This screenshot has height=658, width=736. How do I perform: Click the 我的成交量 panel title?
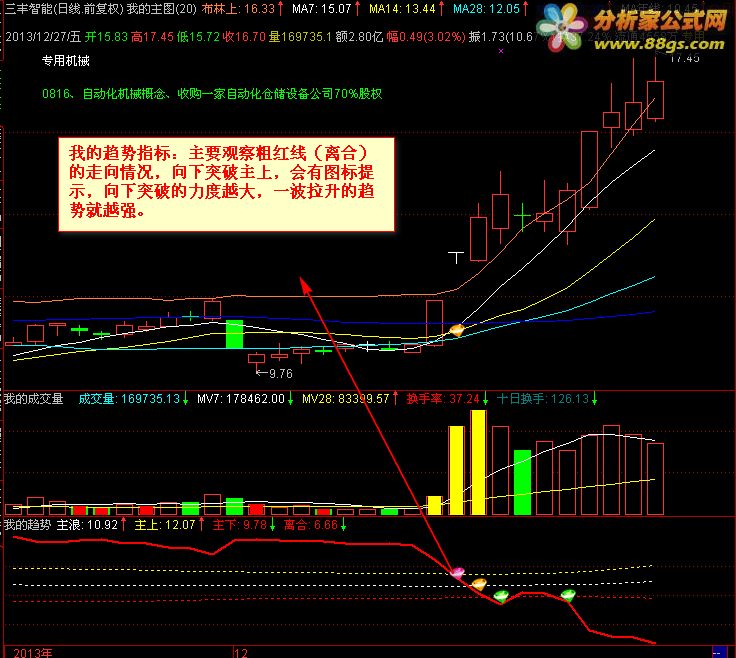tap(34, 399)
